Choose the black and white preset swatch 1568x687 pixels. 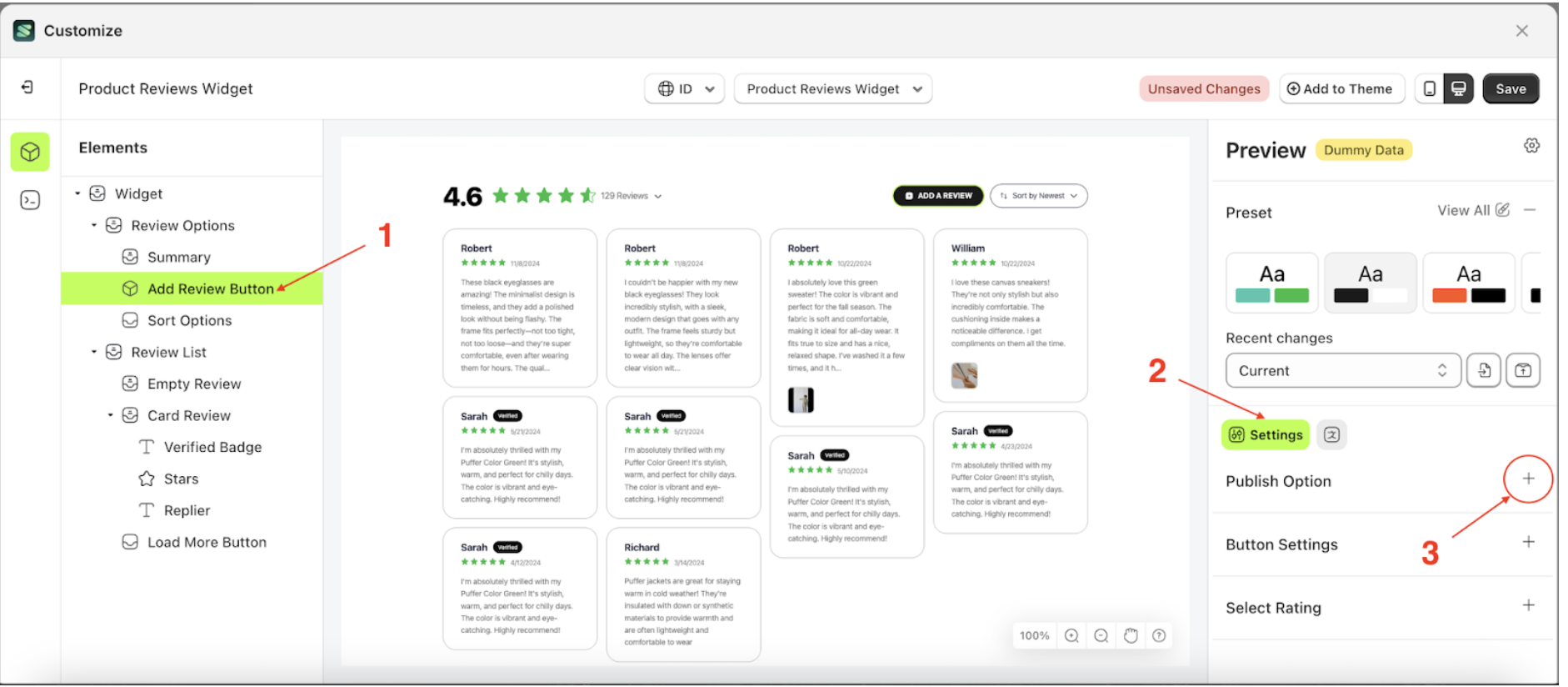pos(1370,283)
